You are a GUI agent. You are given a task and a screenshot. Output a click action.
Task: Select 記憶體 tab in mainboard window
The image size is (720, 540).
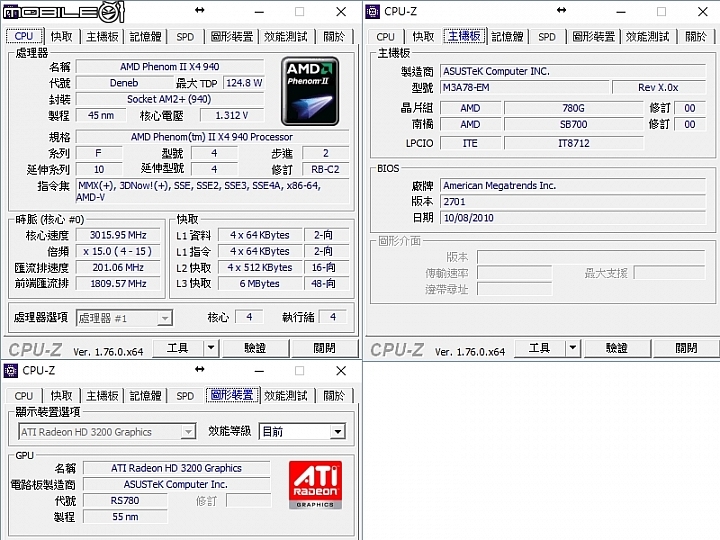[x=507, y=36]
